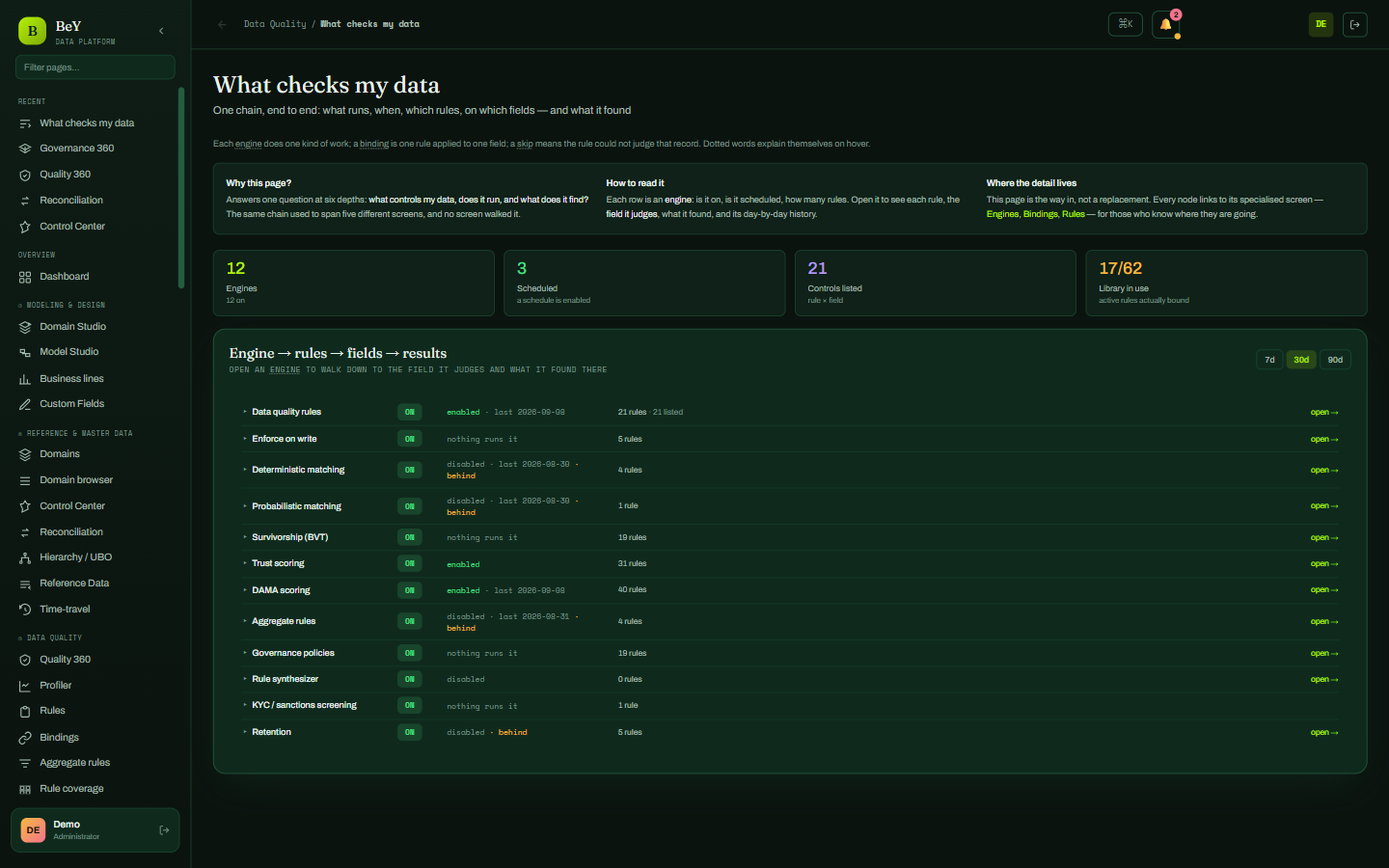The width and height of the screenshot is (1389, 868).
Task: Click the Reference Data icon
Action: [x=25, y=583]
